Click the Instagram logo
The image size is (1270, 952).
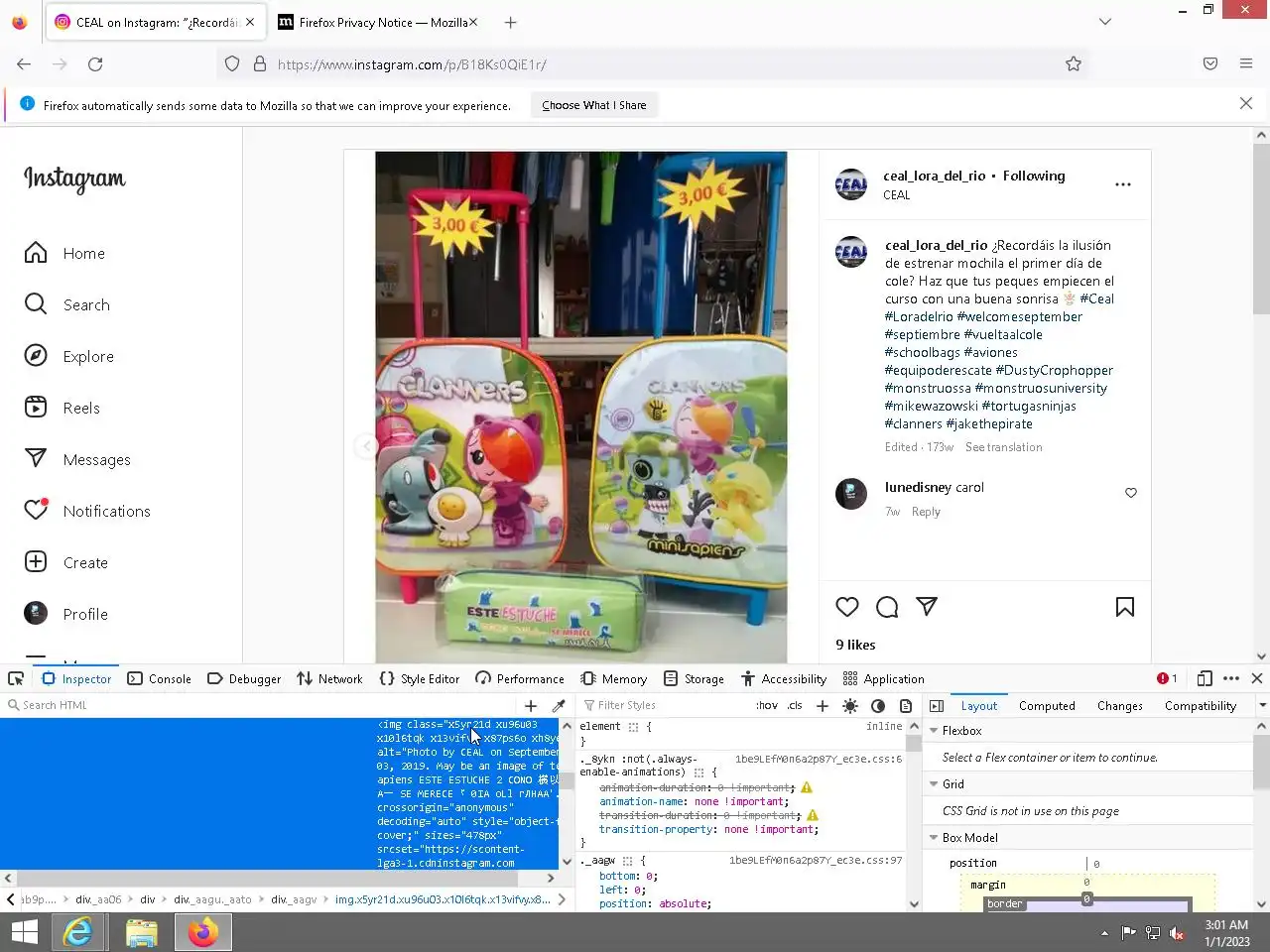(74, 179)
